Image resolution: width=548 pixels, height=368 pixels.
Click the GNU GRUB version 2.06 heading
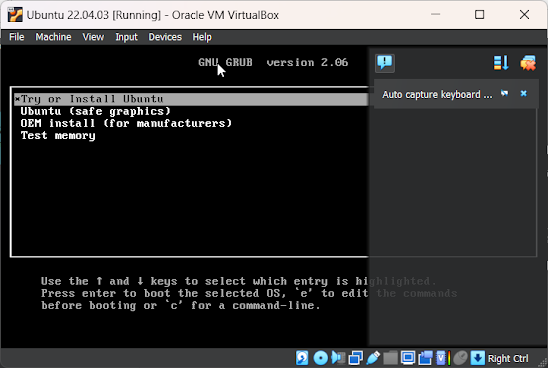(273, 63)
